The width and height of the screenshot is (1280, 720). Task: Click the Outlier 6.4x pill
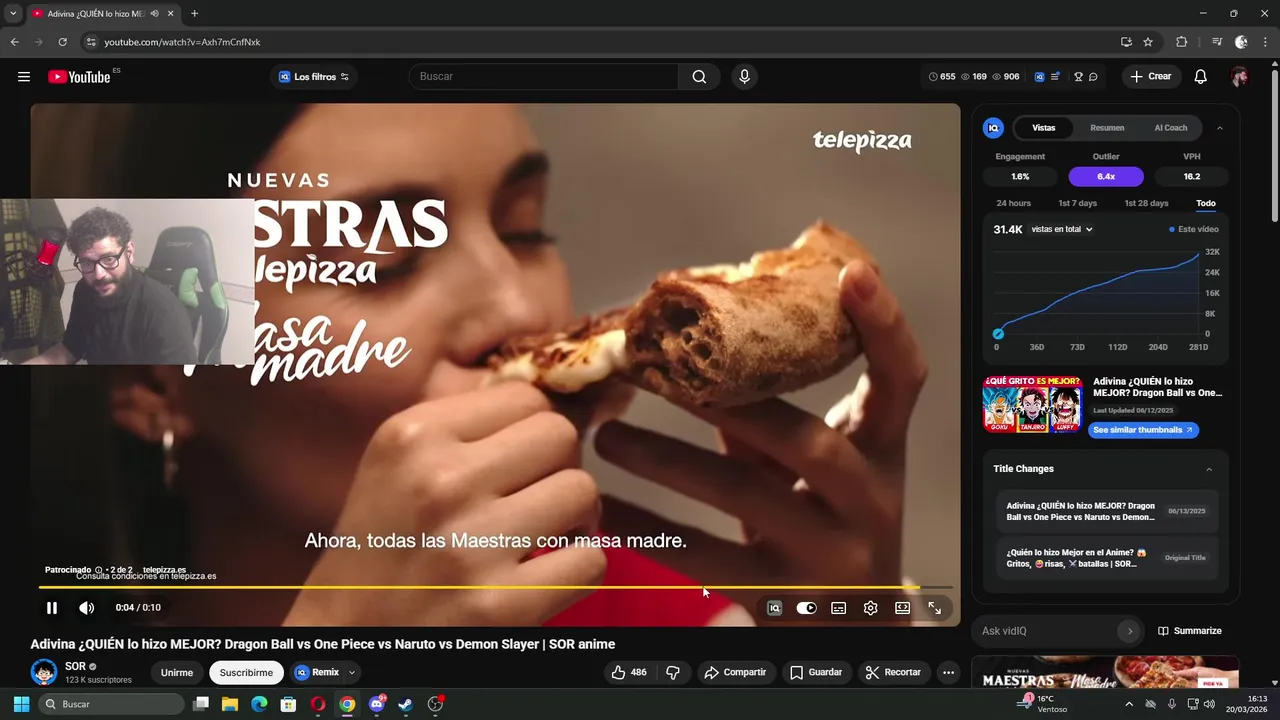pos(1106,176)
